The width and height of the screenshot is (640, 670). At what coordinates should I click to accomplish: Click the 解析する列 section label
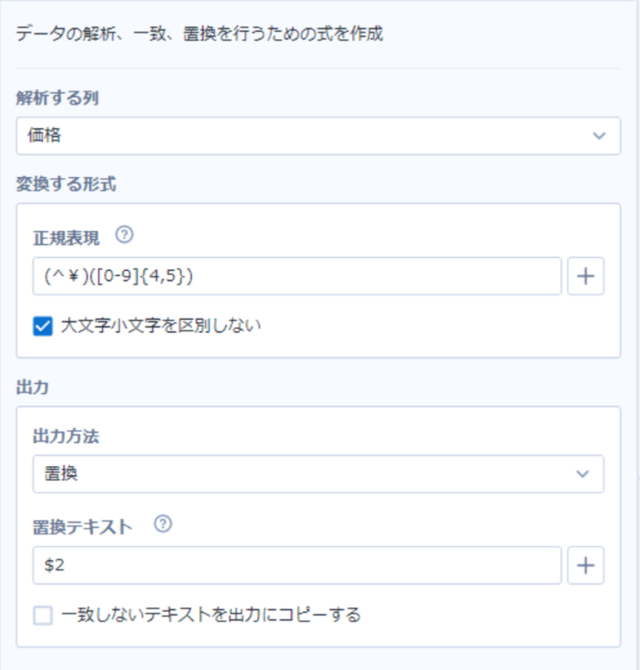pyautogui.click(x=57, y=98)
